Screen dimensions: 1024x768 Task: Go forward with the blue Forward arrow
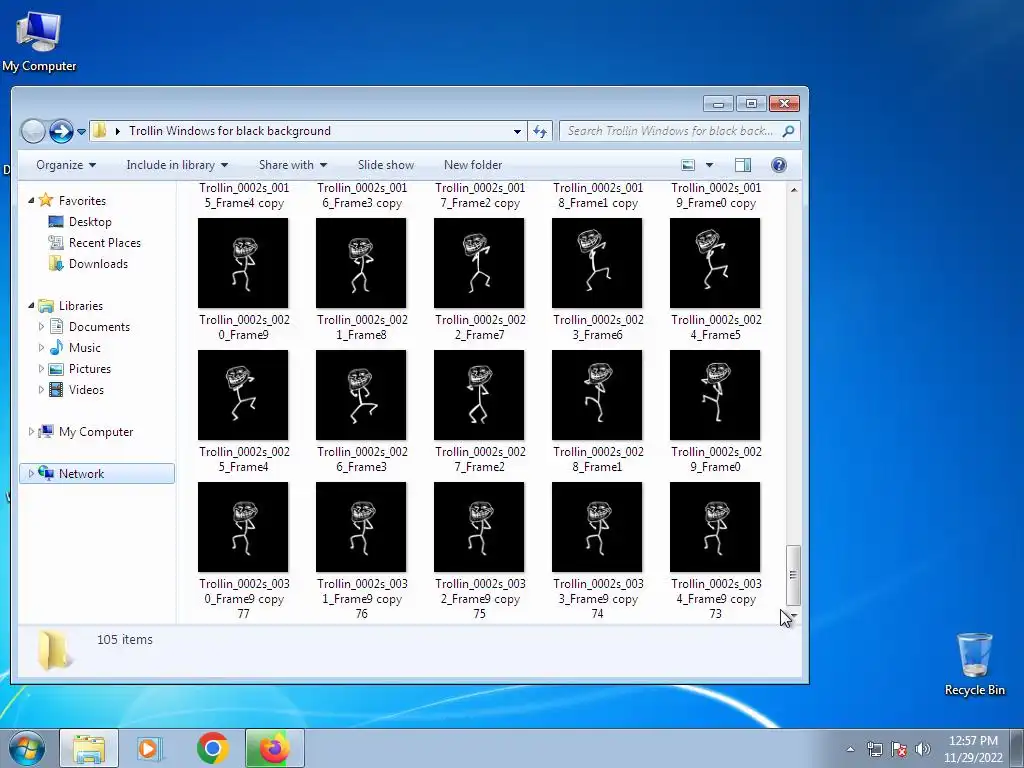[x=61, y=131]
